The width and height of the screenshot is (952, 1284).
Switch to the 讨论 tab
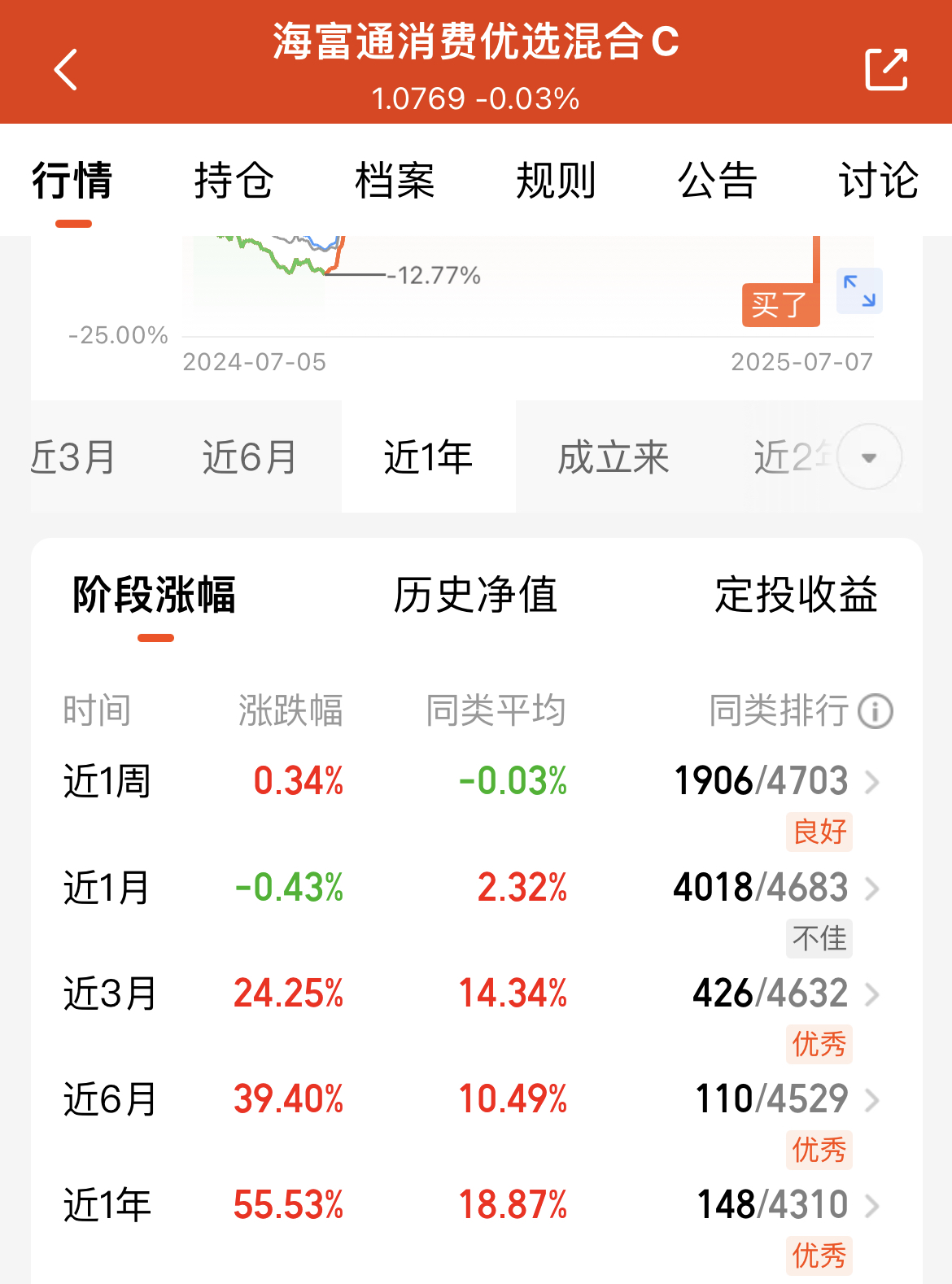click(878, 180)
